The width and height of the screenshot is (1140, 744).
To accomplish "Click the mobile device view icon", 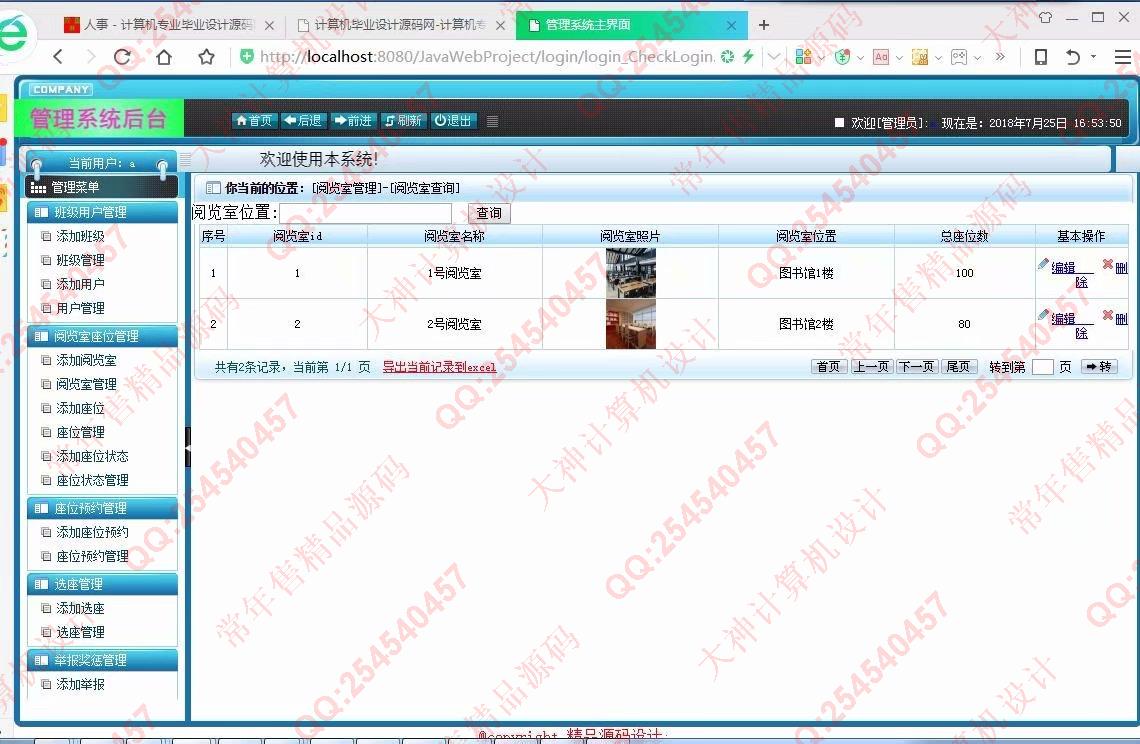I will click(1041, 56).
